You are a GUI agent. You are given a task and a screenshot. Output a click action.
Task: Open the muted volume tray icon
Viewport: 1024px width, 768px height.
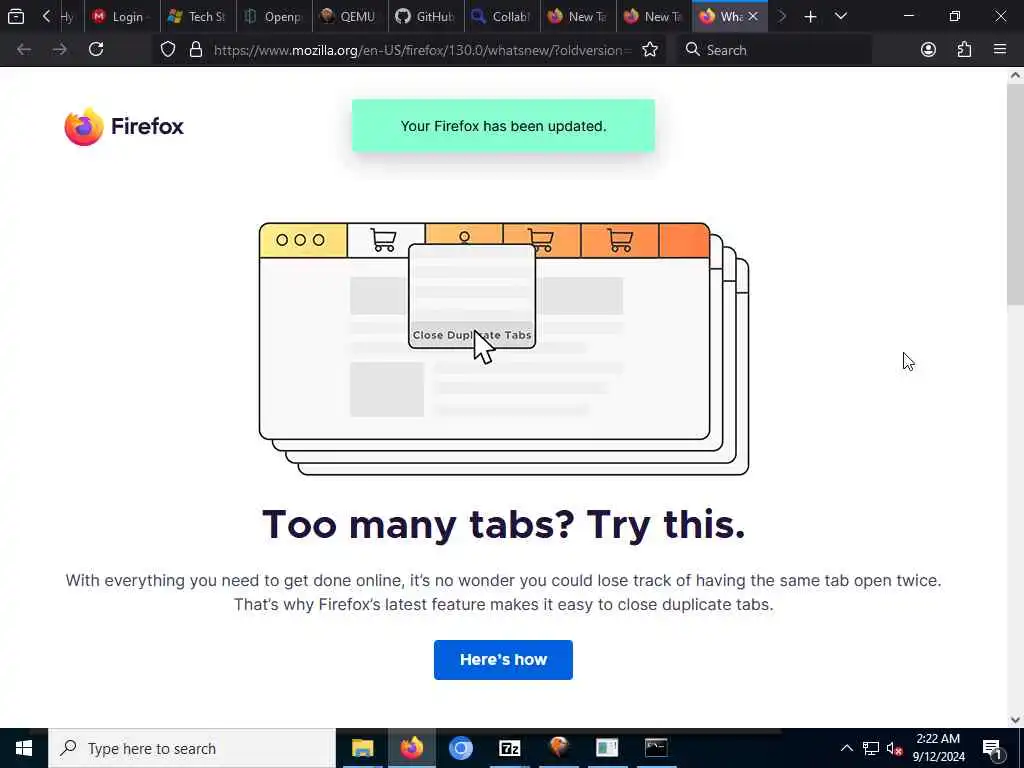(894, 748)
